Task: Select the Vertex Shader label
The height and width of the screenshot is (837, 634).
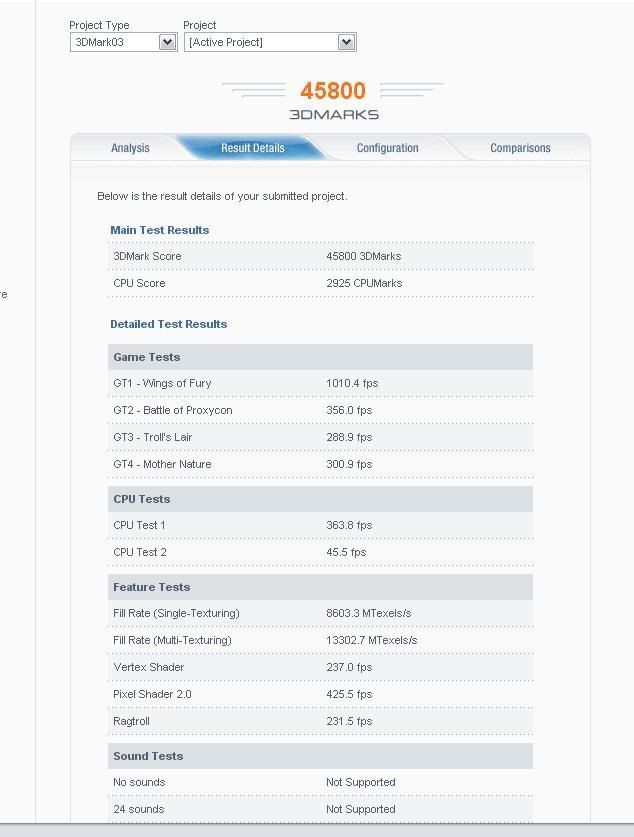Action: [x=149, y=667]
